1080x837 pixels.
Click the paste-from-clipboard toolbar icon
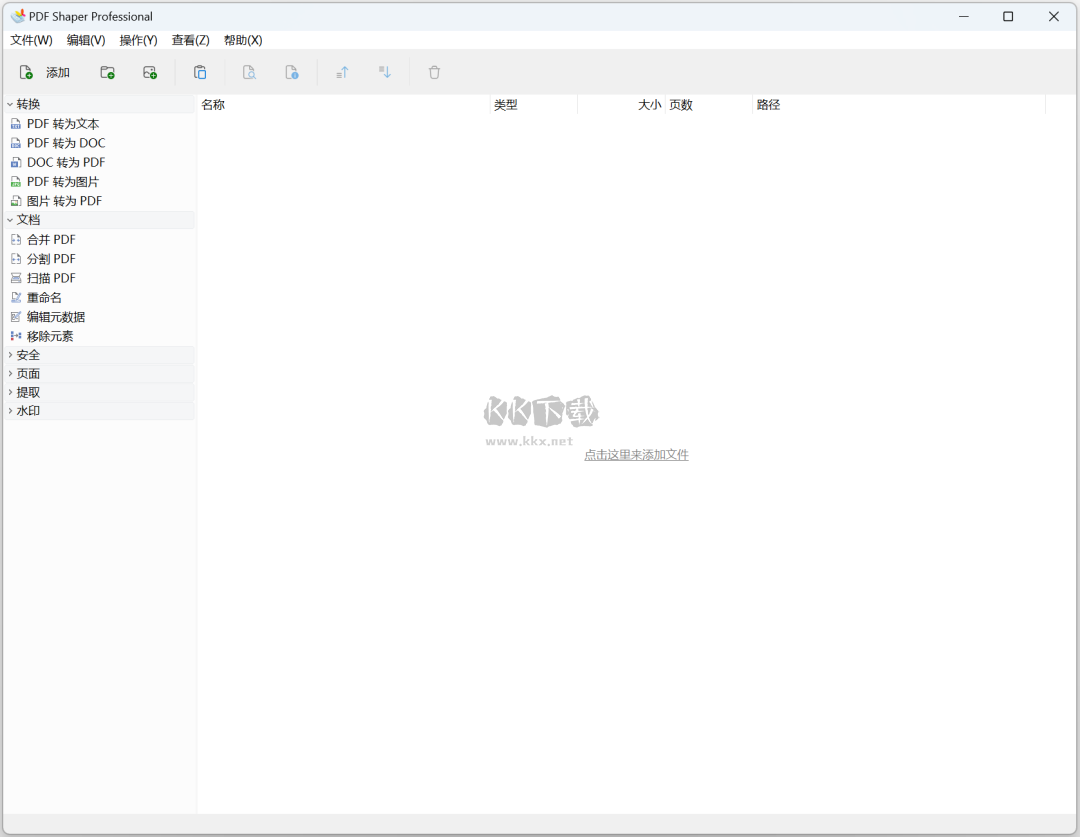click(x=200, y=72)
